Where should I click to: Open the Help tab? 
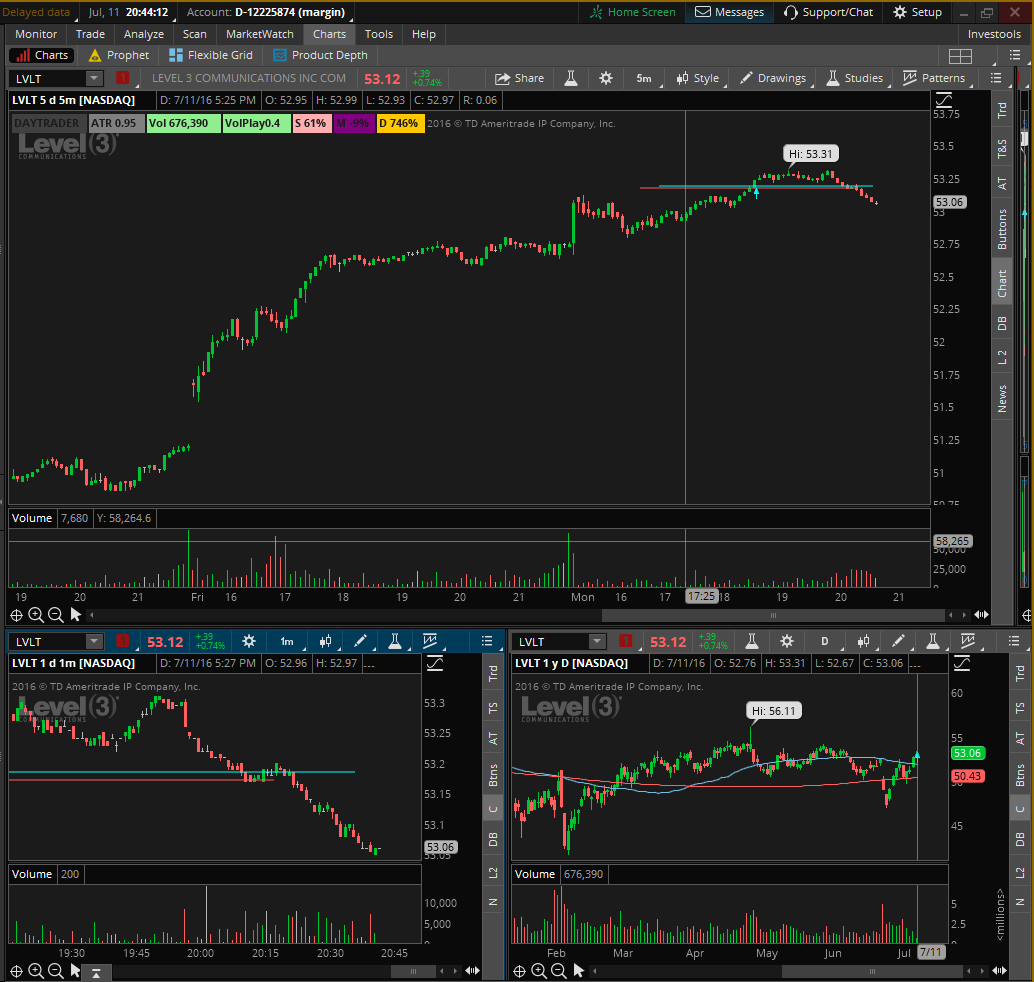click(x=423, y=34)
